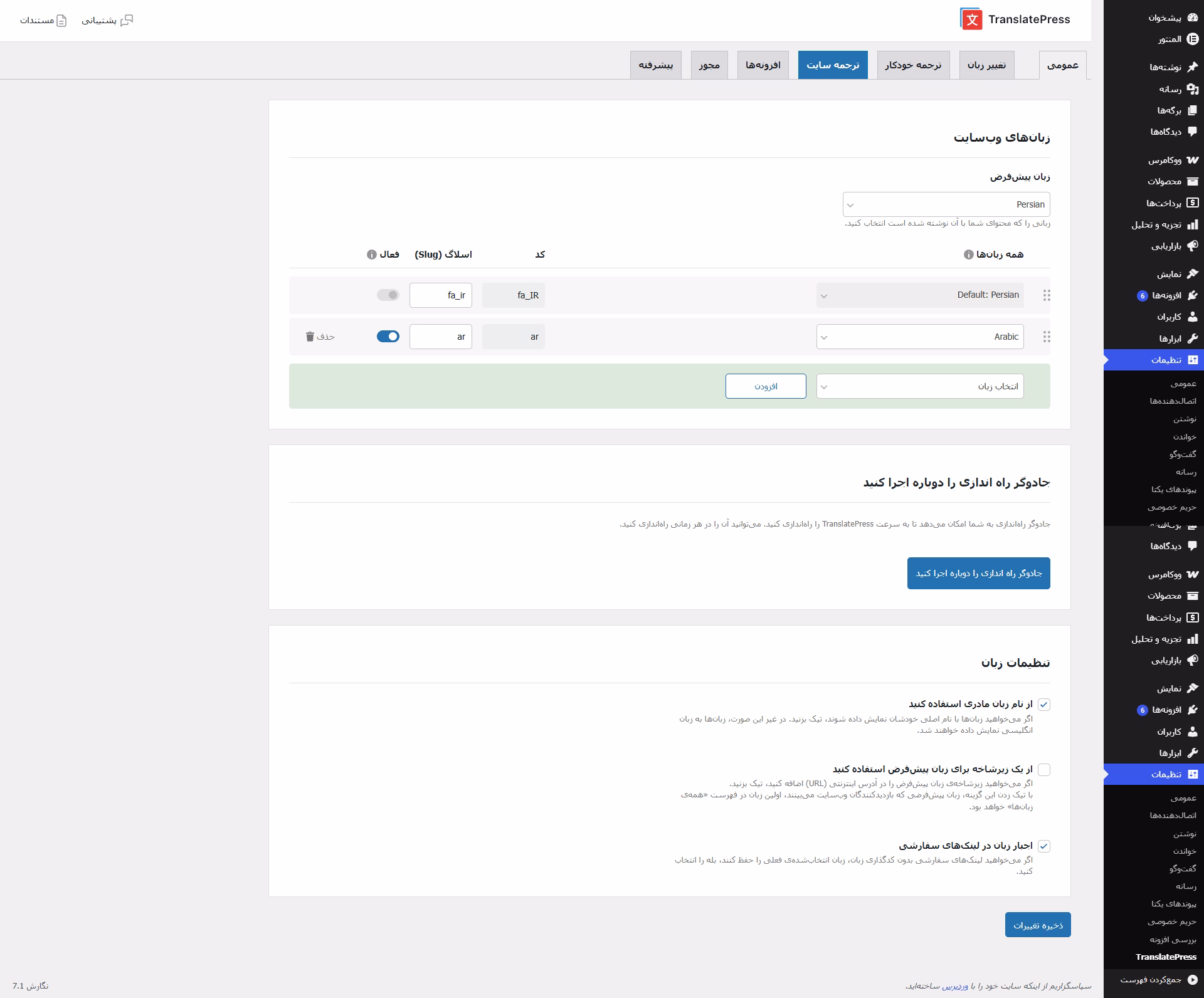Screen dimensions: 1204x998
Task: Delete Arabic language with trash icon
Action: pyautogui.click(x=310, y=337)
